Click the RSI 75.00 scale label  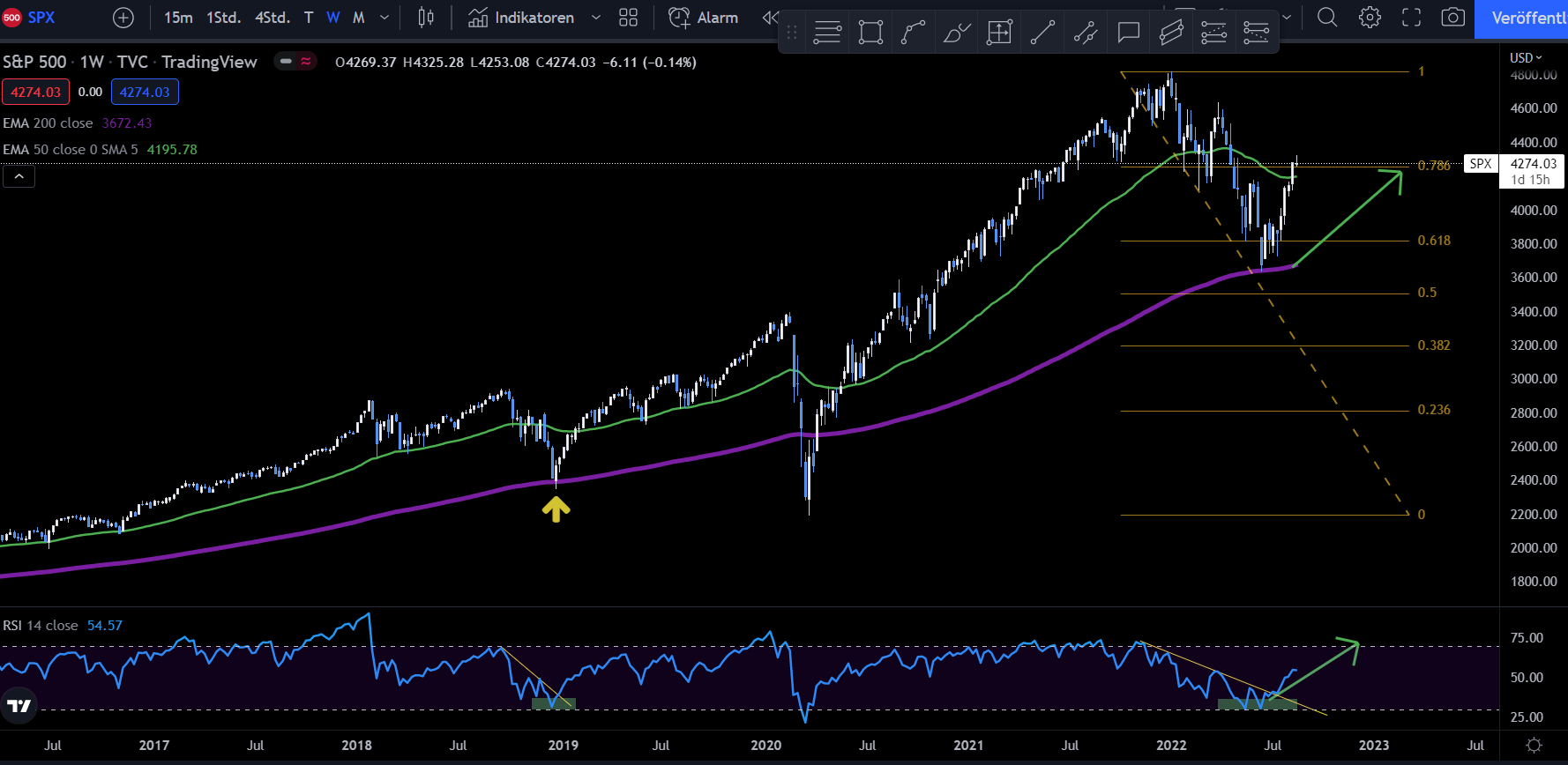click(x=1527, y=638)
